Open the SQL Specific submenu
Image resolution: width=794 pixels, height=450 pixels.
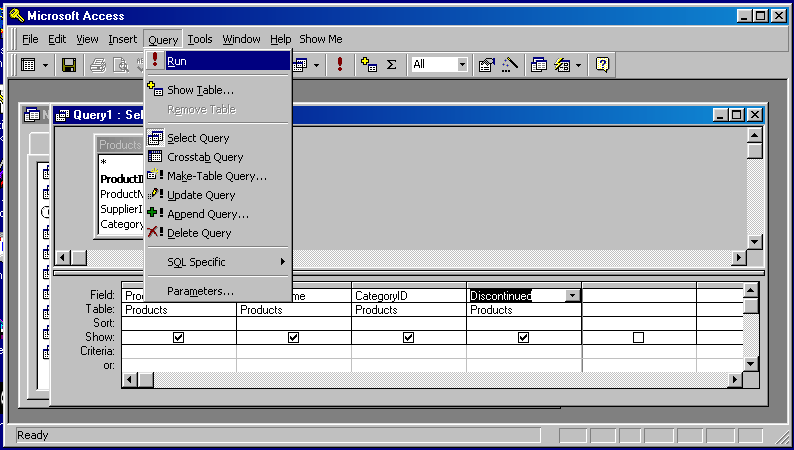pyautogui.click(x=218, y=262)
